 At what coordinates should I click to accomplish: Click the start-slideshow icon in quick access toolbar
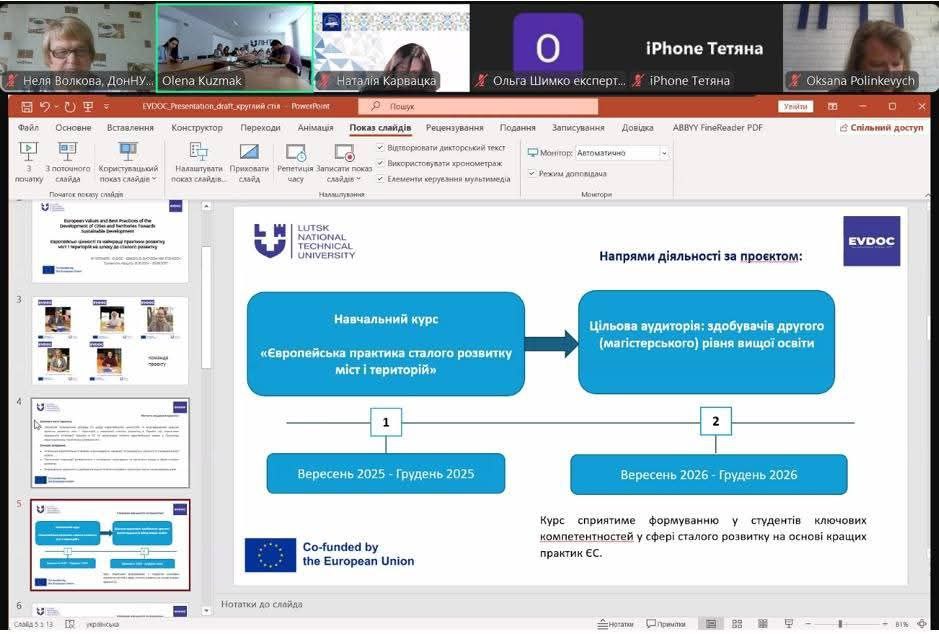pyautogui.click(x=89, y=107)
